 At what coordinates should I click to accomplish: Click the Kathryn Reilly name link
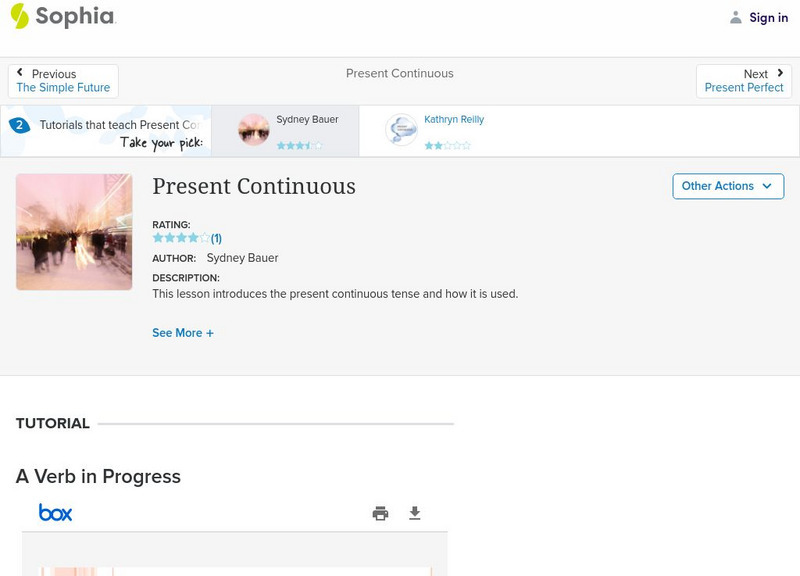tap(454, 120)
